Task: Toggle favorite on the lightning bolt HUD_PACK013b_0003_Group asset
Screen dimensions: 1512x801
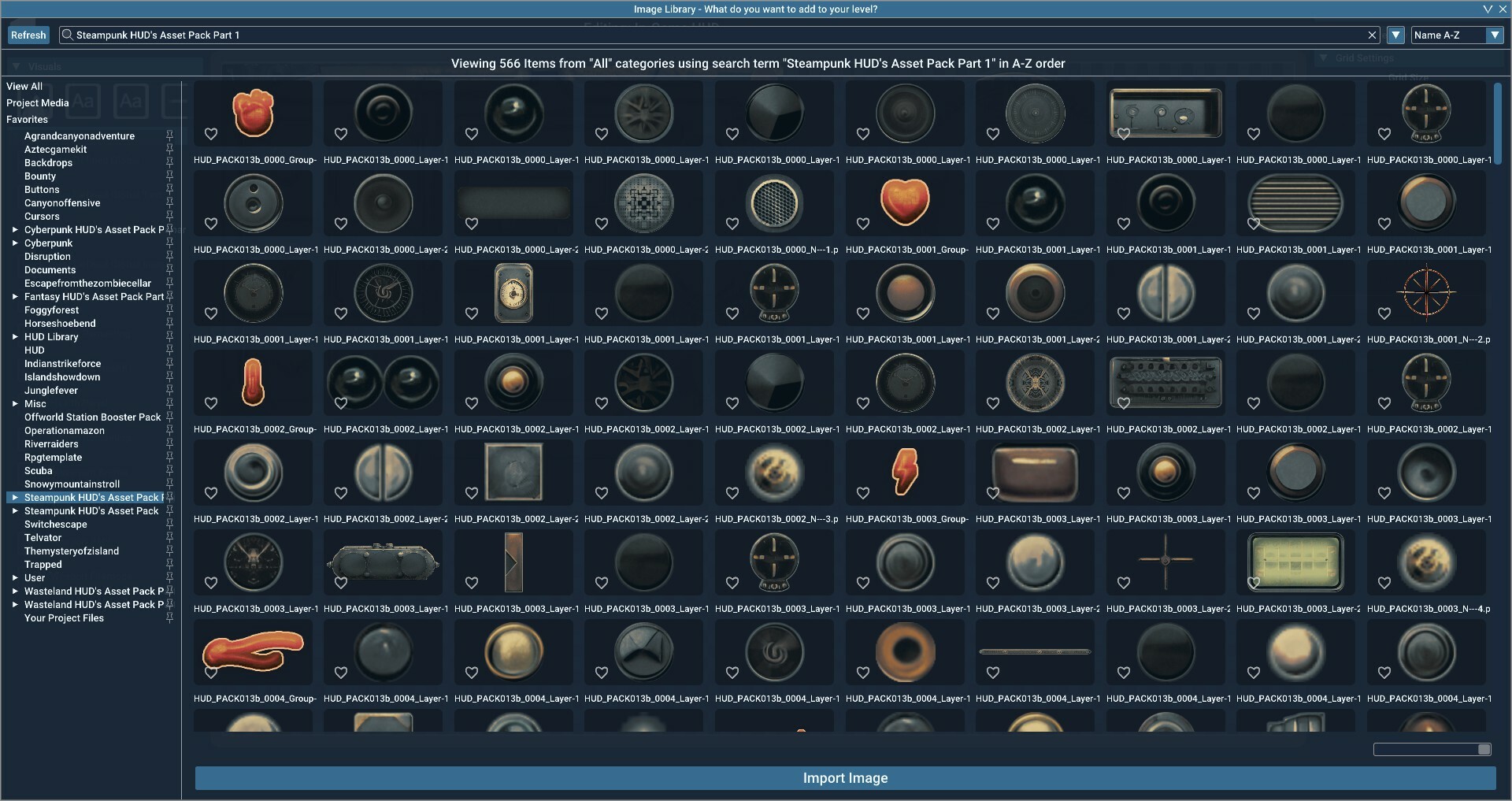Action: pyautogui.click(x=863, y=492)
